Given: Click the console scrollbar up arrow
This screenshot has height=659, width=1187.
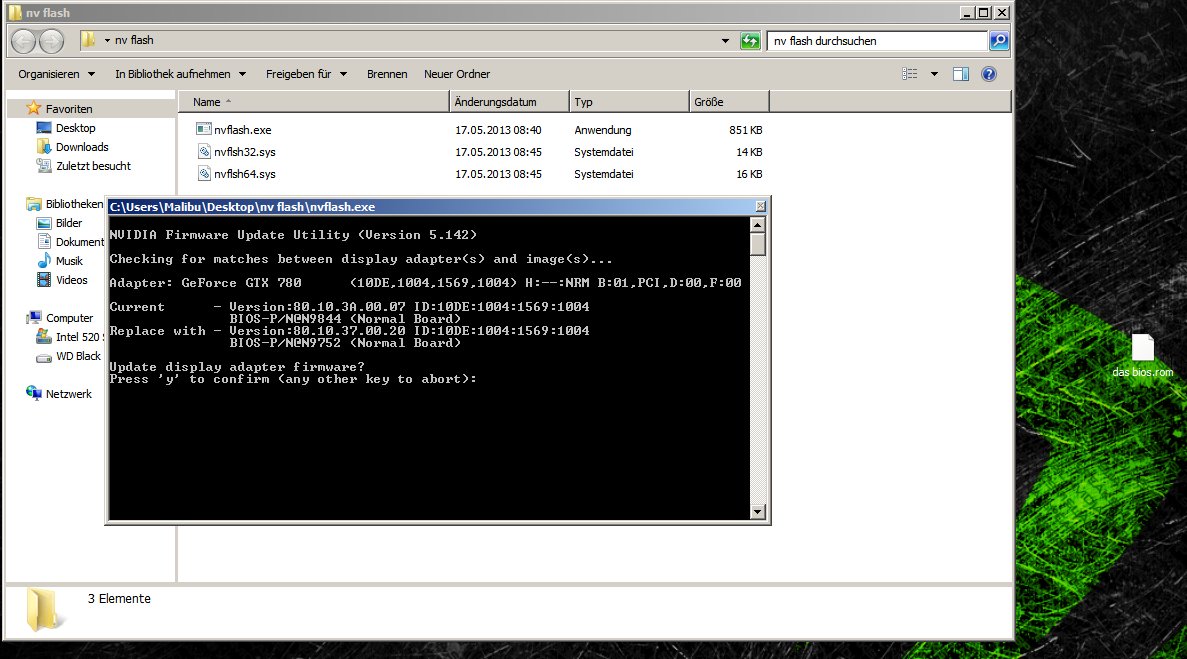Looking at the screenshot, I should (757, 225).
